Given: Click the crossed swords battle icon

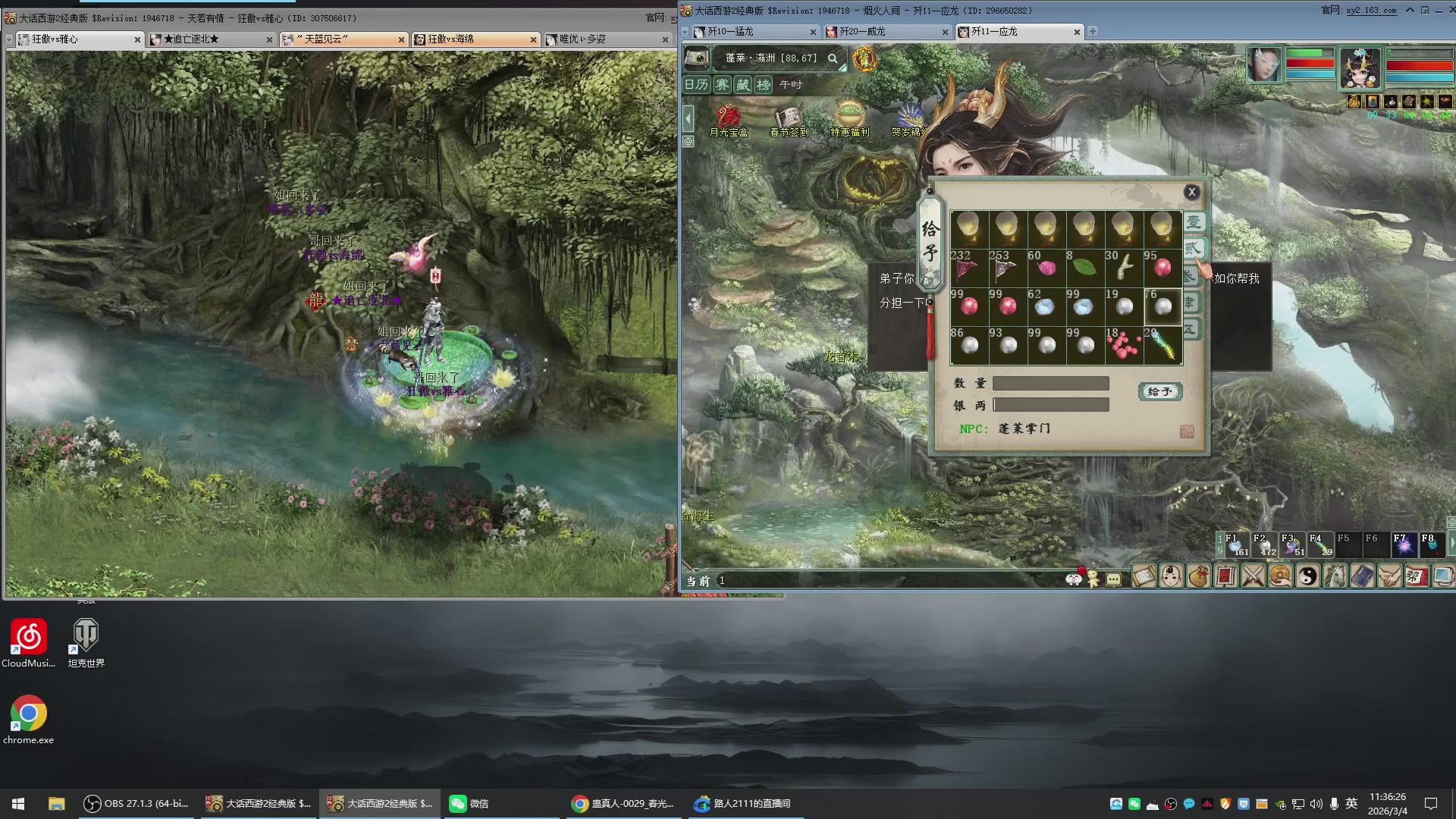Looking at the screenshot, I should tap(1253, 576).
